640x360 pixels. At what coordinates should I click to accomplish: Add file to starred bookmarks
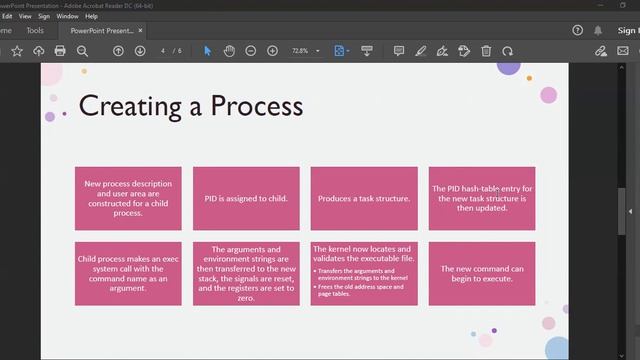tap(17, 51)
